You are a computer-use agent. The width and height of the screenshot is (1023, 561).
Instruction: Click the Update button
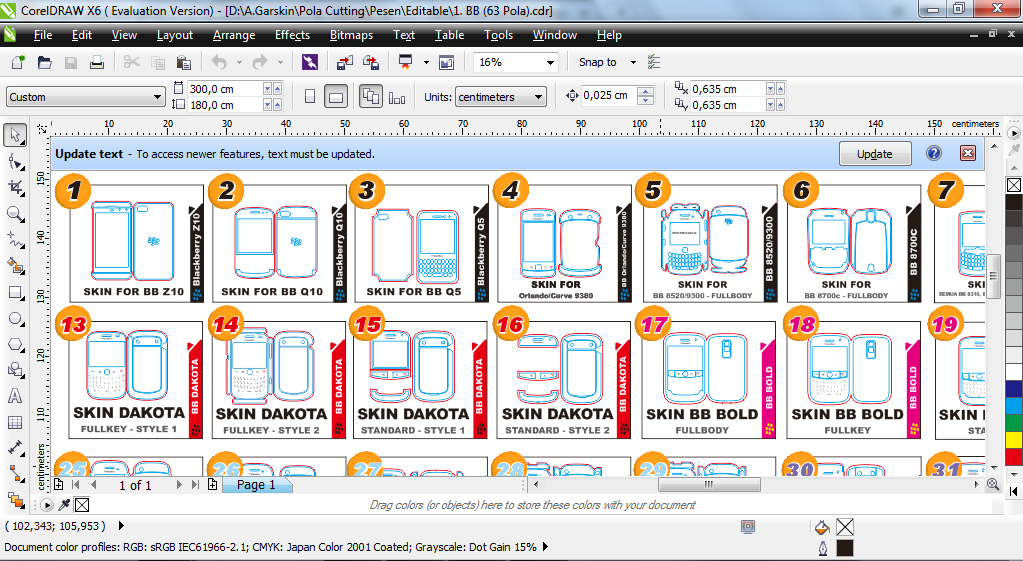coord(875,153)
